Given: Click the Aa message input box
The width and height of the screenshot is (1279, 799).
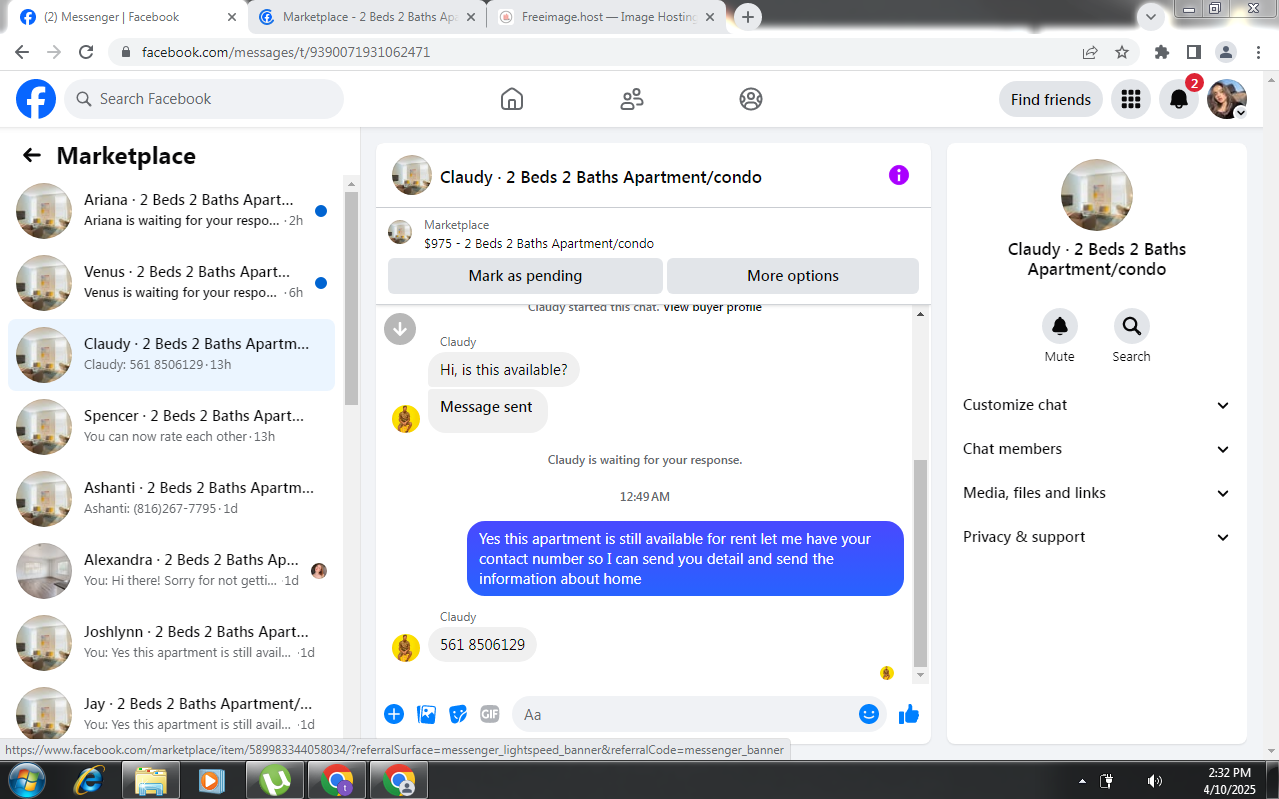Looking at the screenshot, I should pos(685,714).
